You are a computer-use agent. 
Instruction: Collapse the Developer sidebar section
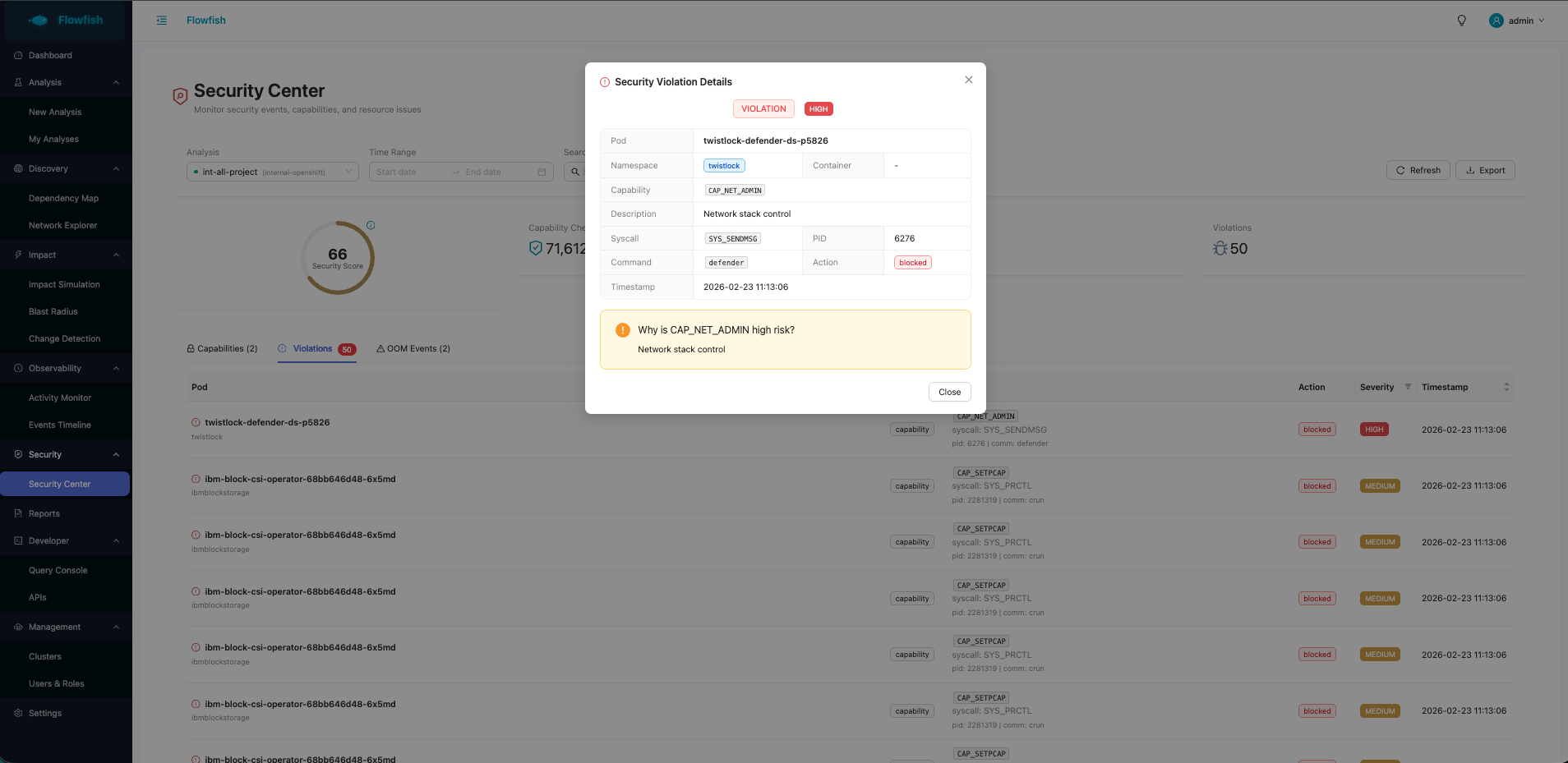point(66,540)
